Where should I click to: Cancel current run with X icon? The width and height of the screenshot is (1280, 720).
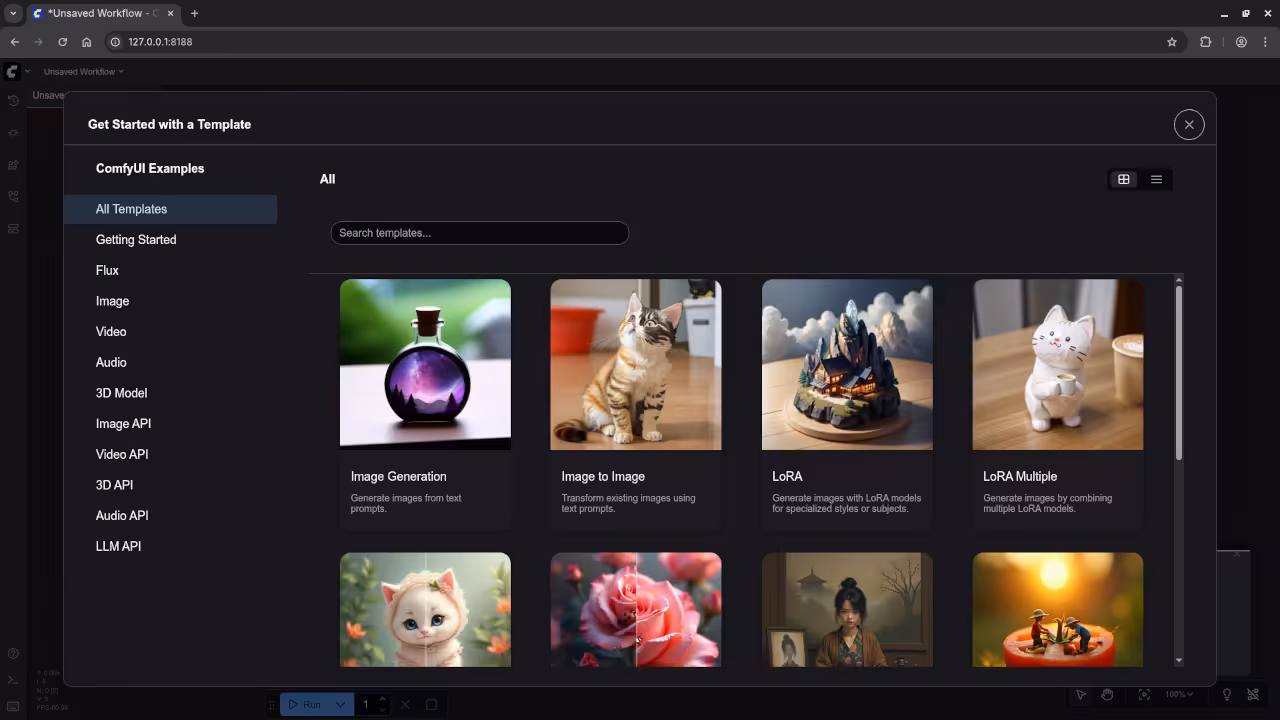[405, 705]
